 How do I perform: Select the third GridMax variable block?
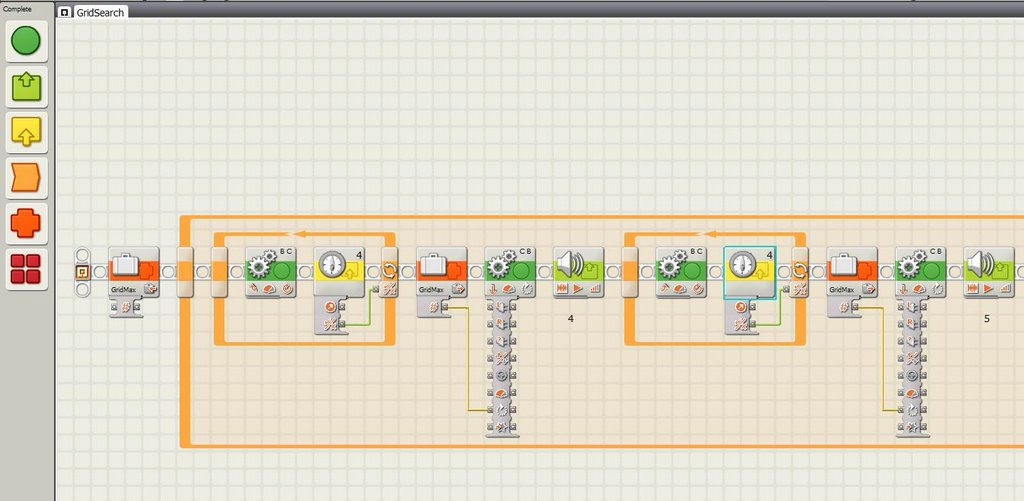click(852, 271)
